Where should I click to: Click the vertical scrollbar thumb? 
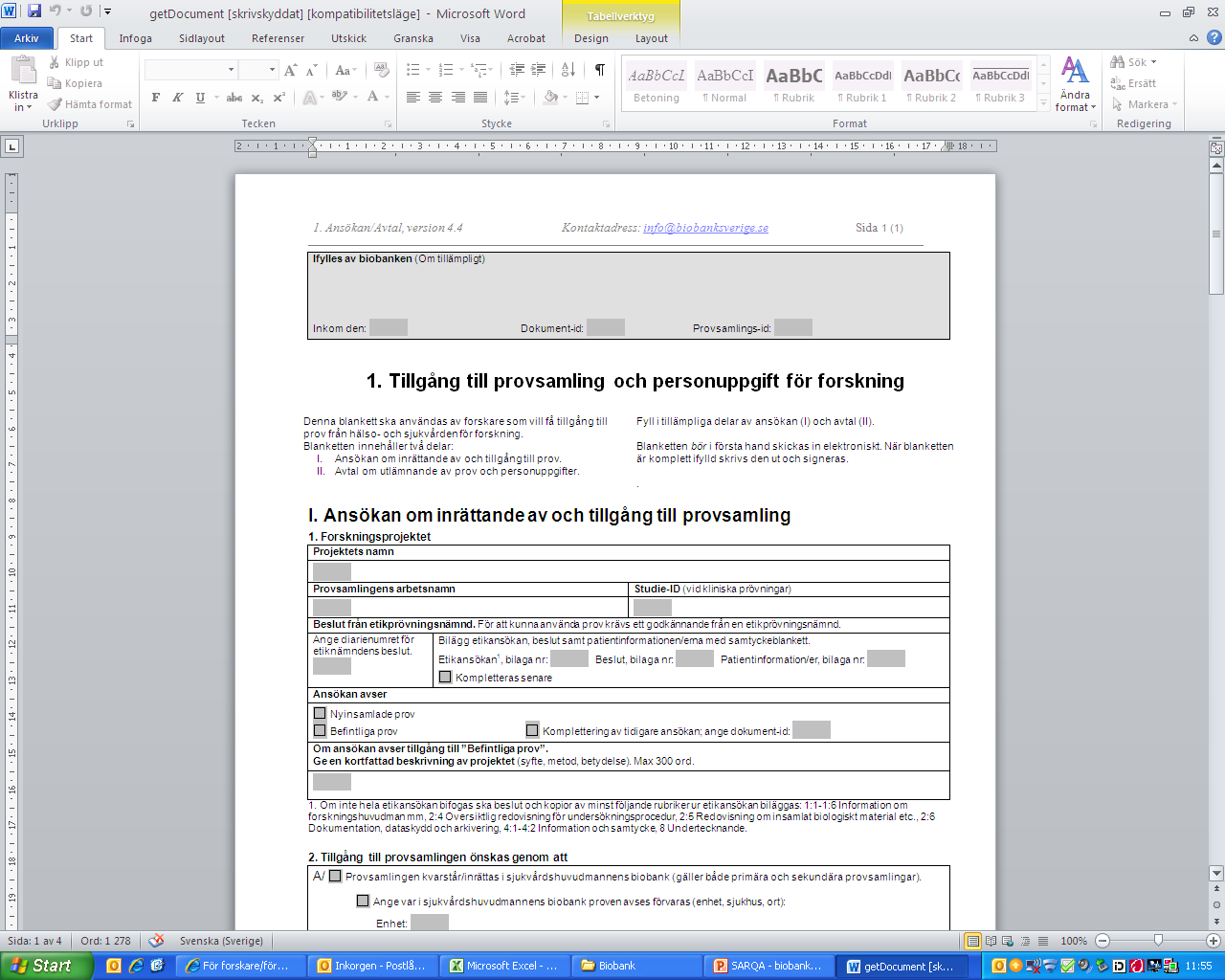pyautogui.click(x=1216, y=234)
